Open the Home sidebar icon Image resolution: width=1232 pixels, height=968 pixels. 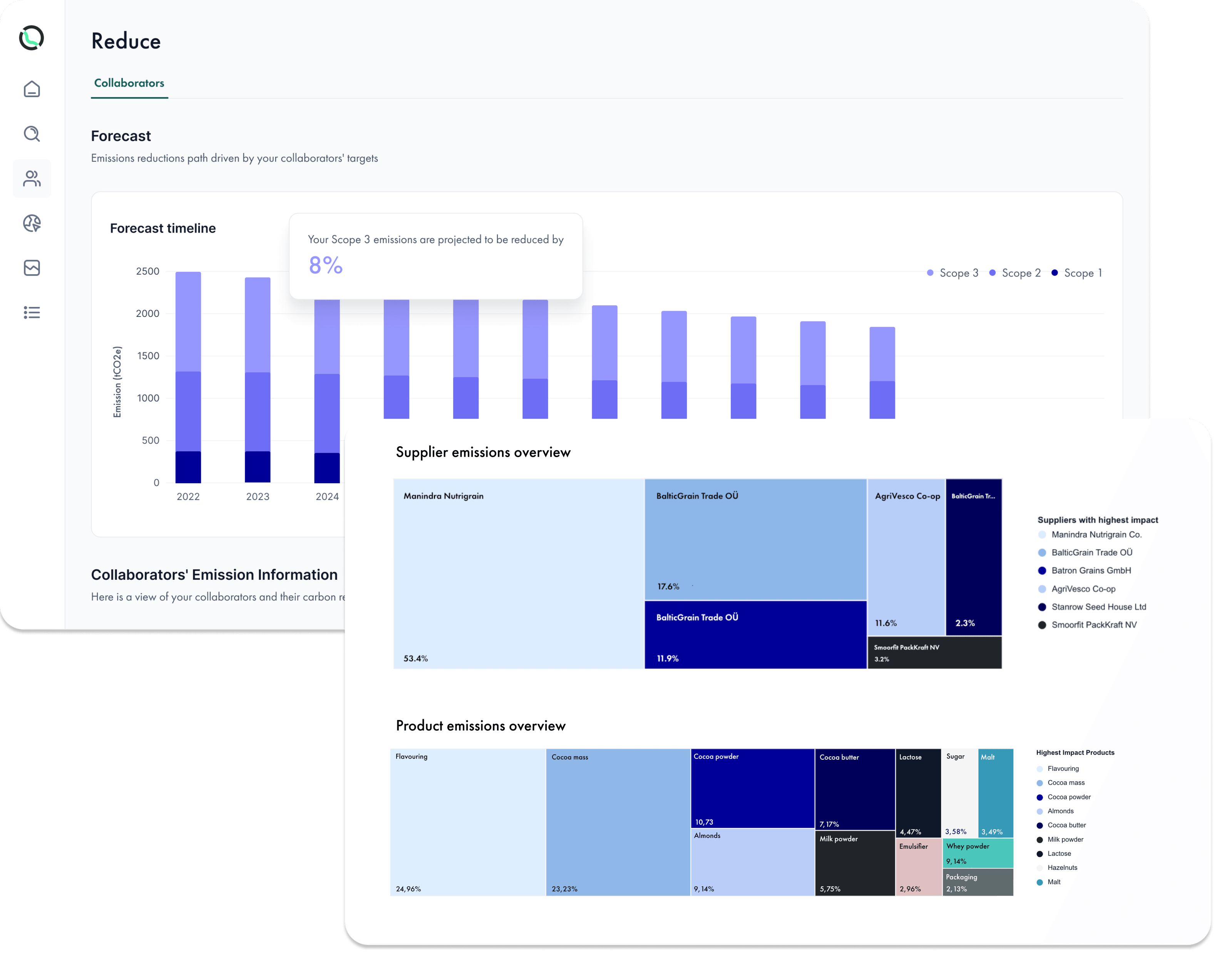coord(32,89)
